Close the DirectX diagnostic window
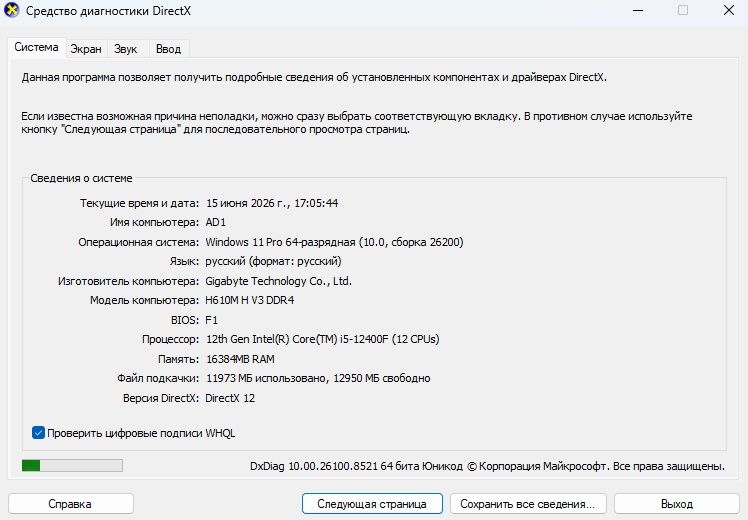748x520 pixels. point(728,10)
